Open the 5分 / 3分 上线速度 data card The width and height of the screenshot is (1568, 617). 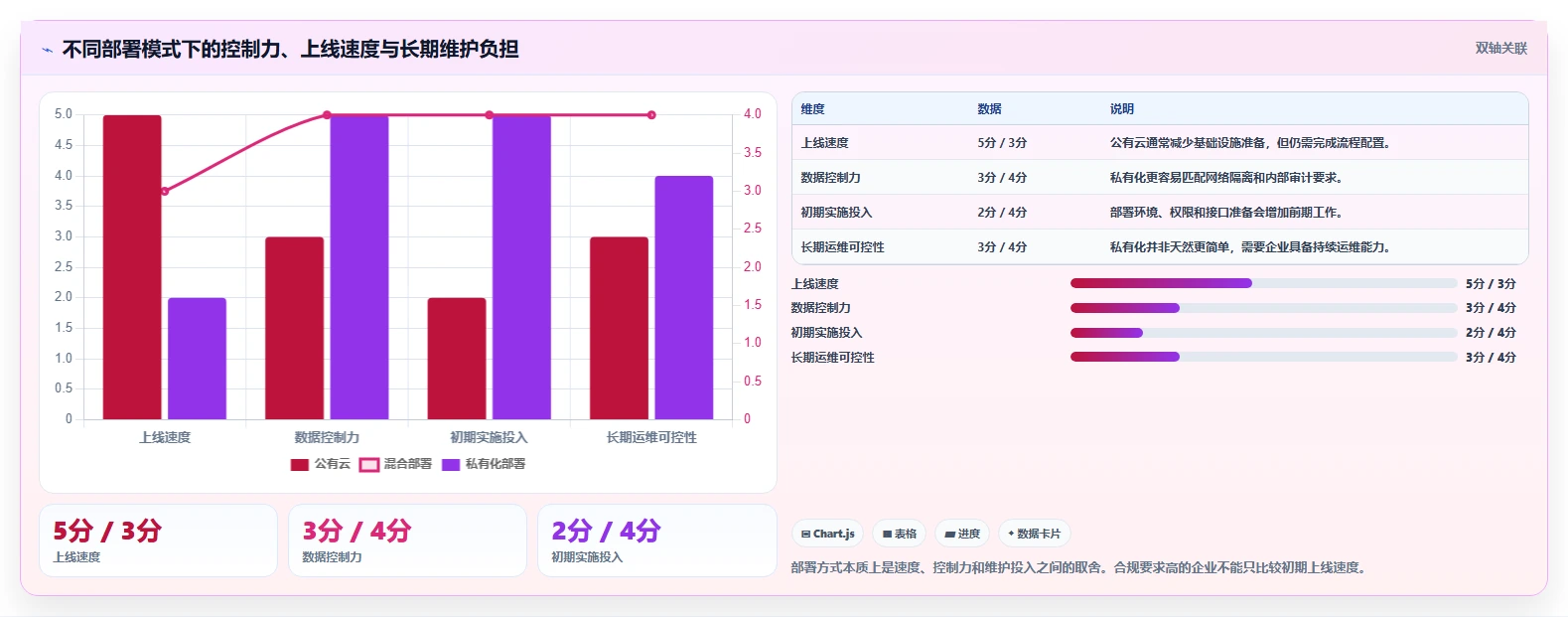click(x=158, y=540)
